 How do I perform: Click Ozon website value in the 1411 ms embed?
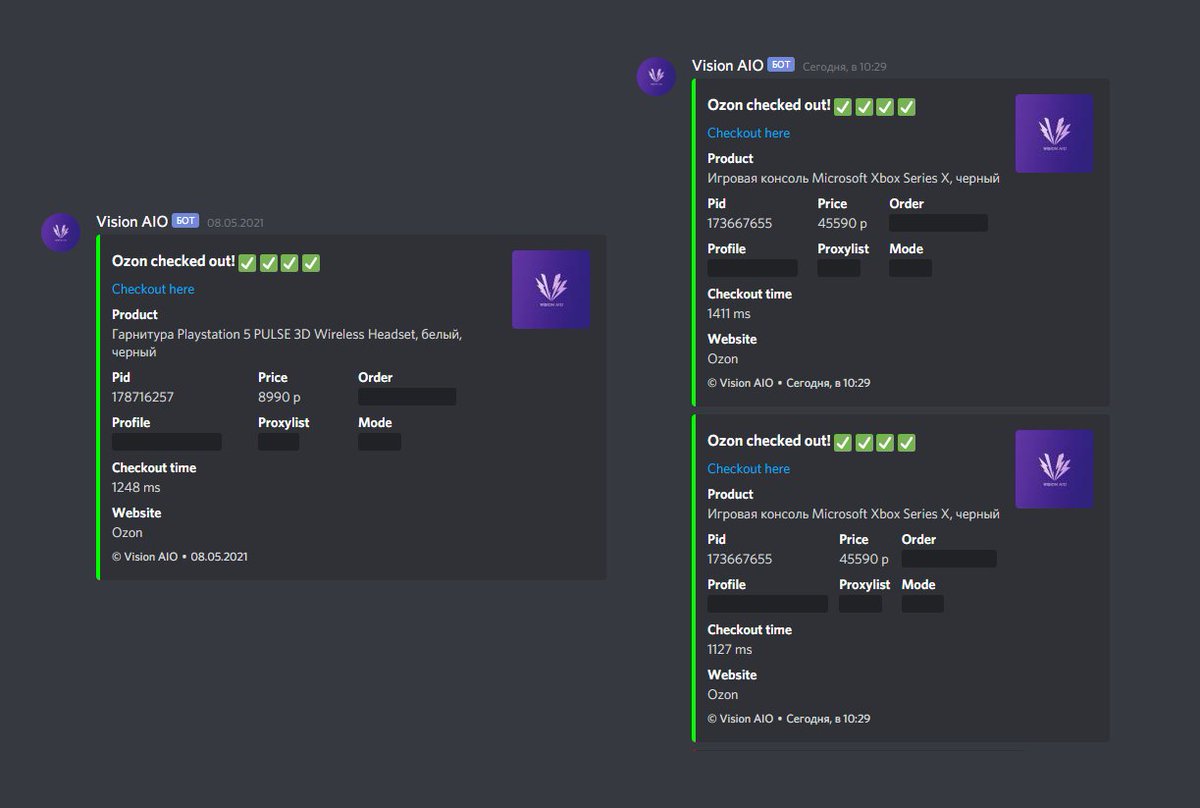[x=722, y=359]
